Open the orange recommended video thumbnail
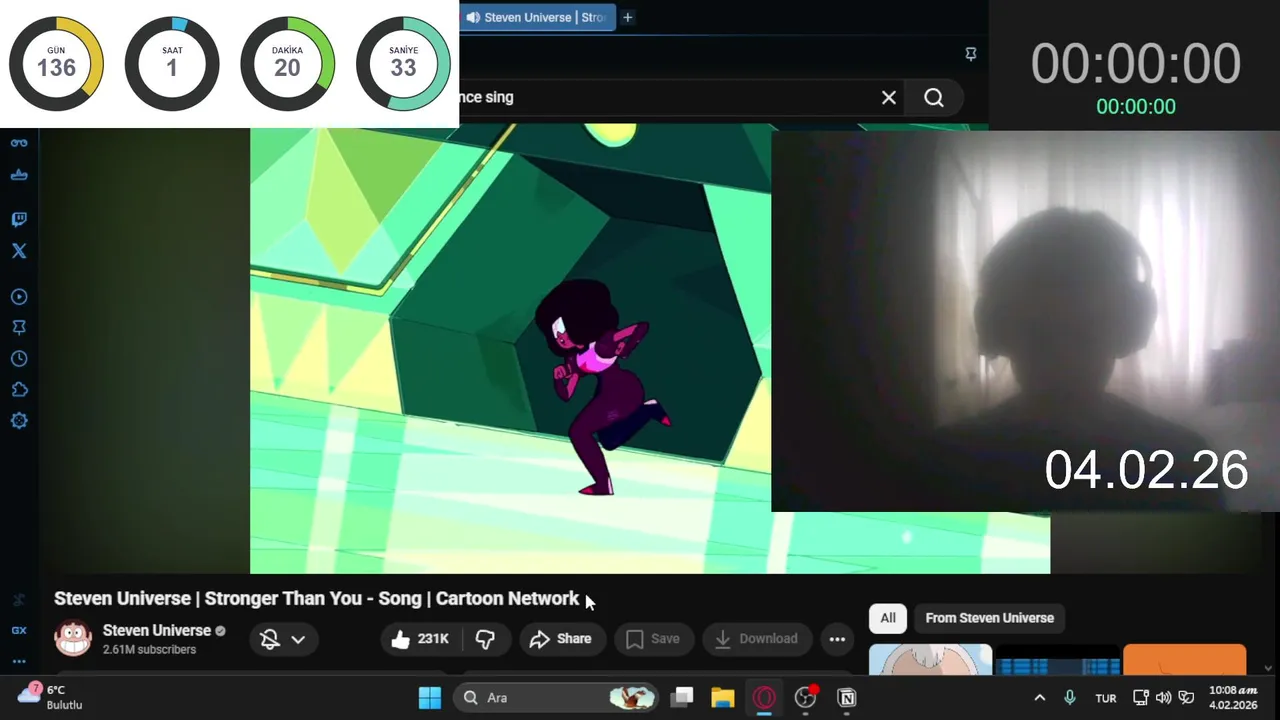This screenshot has height=720, width=1280. pos(1184,660)
